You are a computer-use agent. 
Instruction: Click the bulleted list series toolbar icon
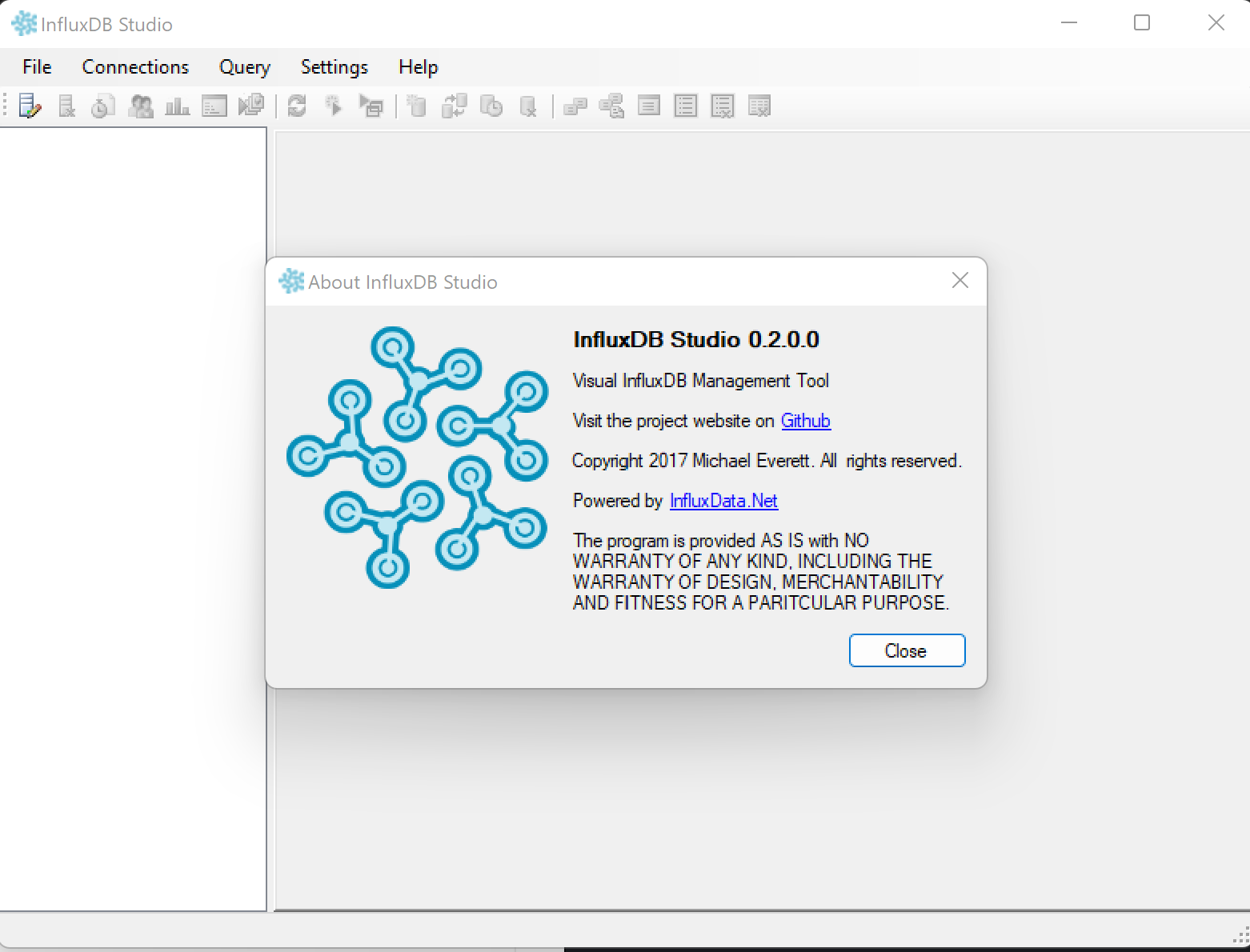click(x=686, y=106)
